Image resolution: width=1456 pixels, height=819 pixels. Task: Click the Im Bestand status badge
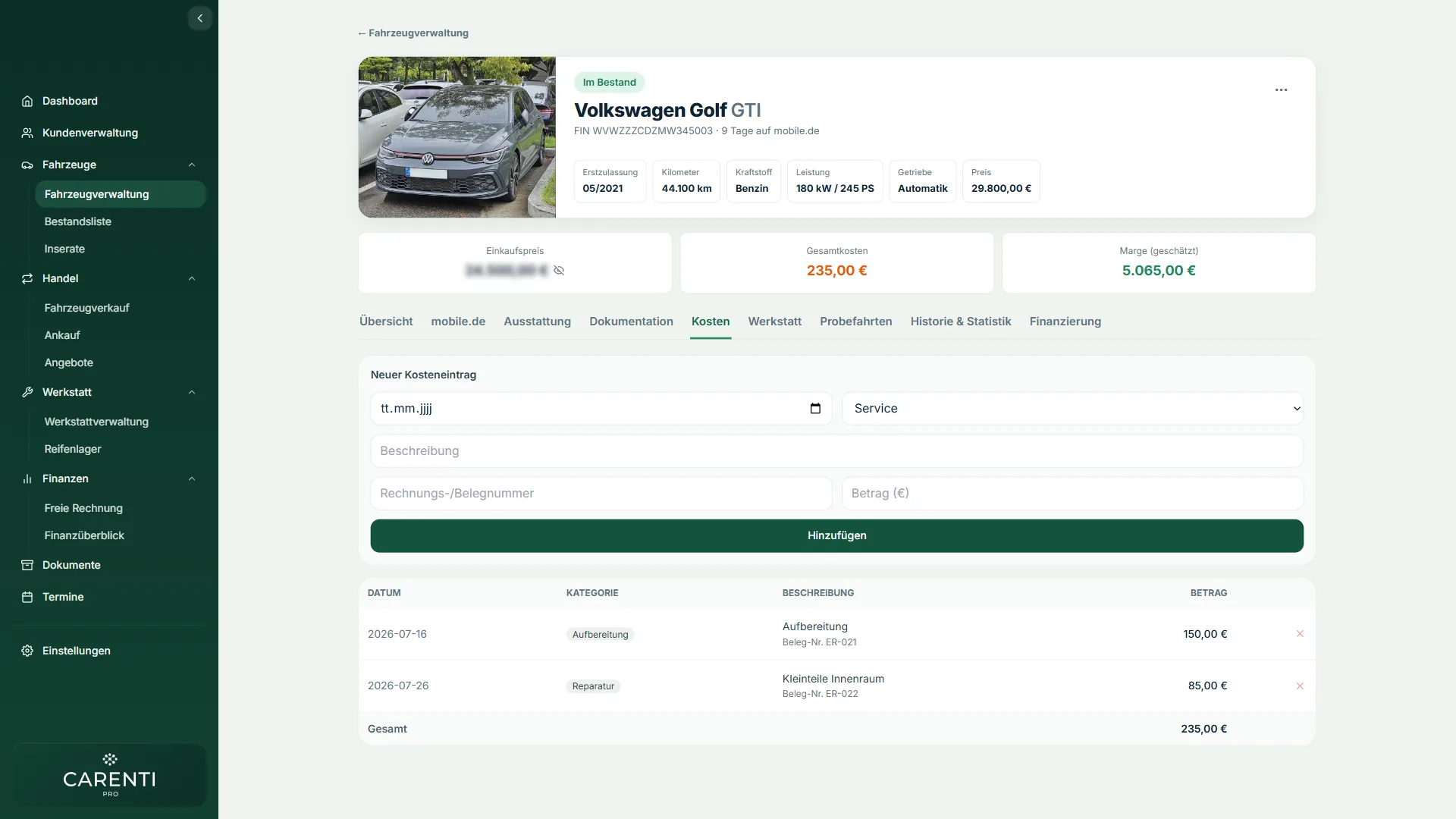pyautogui.click(x=609, y=83)
